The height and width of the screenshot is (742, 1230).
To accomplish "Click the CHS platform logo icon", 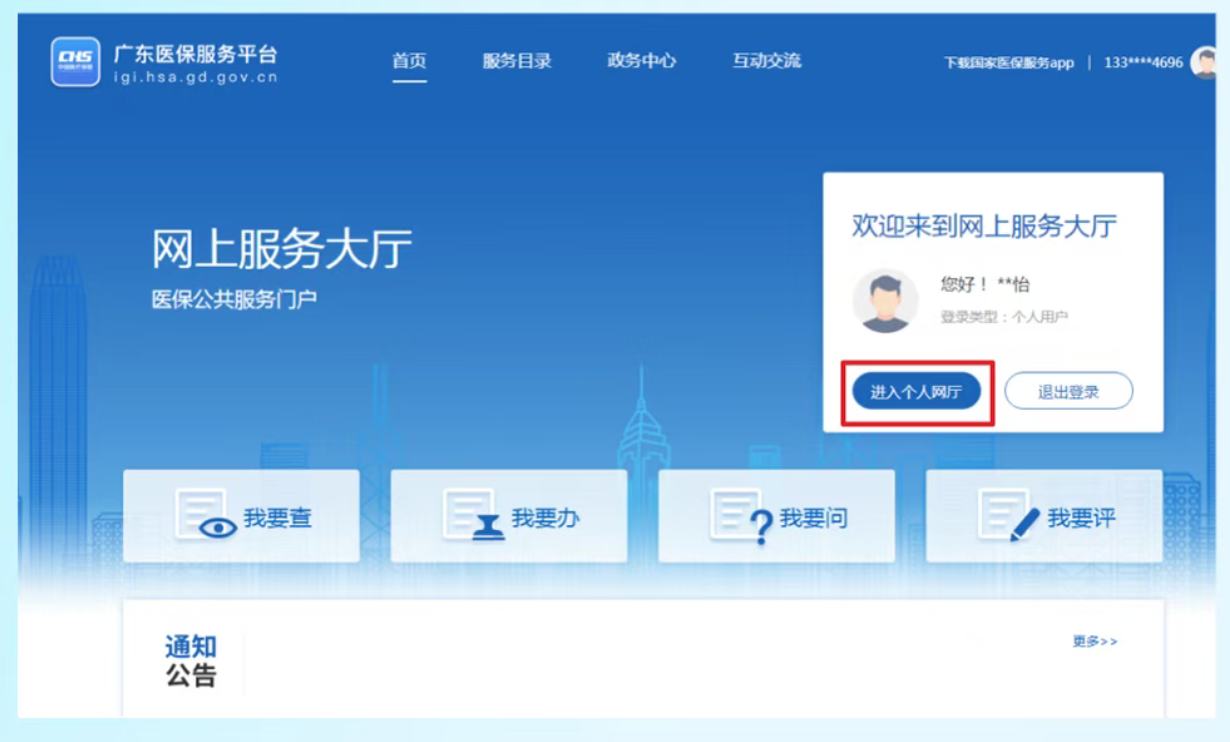I will [x=76, y=62].
